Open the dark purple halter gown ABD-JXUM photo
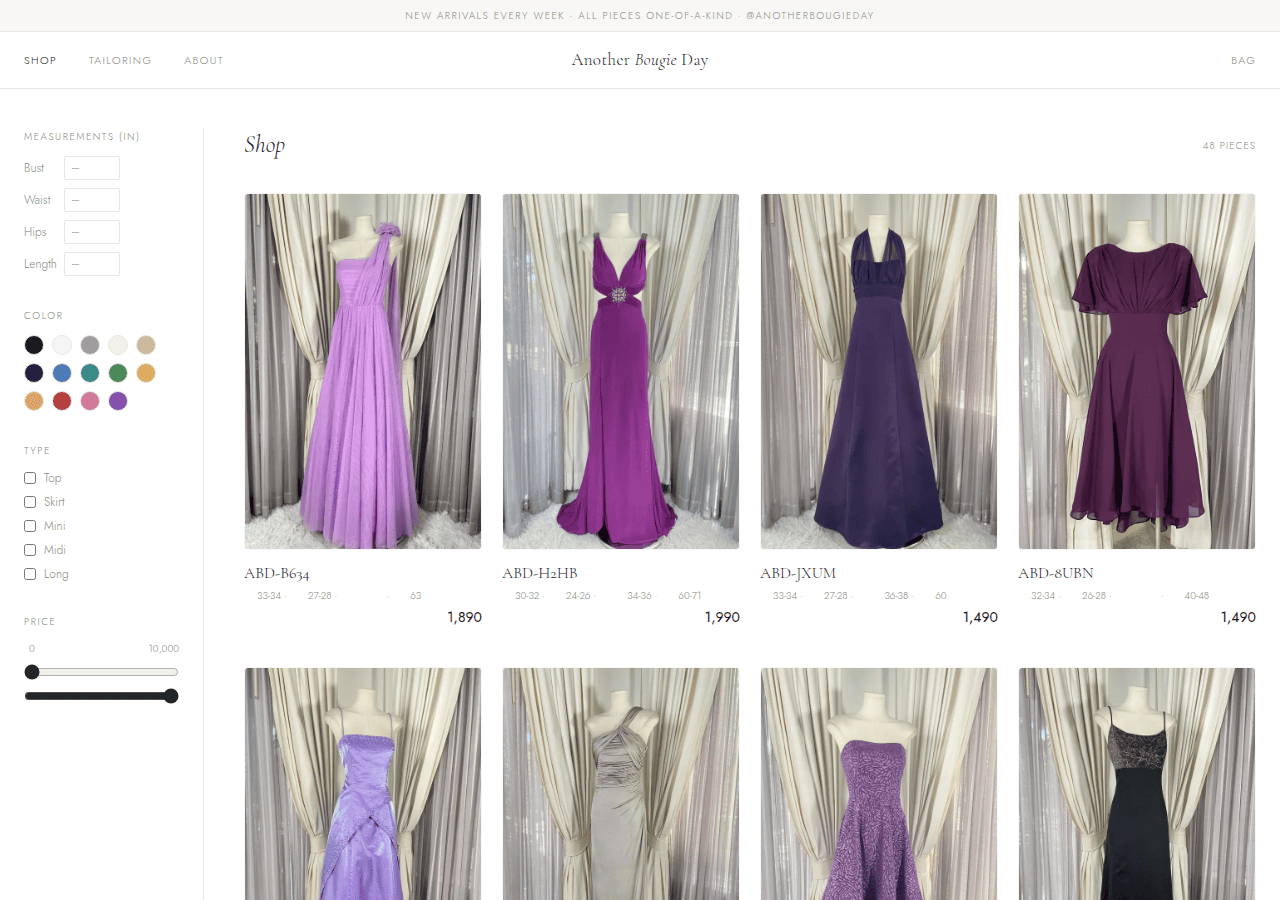Image resolution: width=1280 pixels, height=900 pixels. pos(879,371)
